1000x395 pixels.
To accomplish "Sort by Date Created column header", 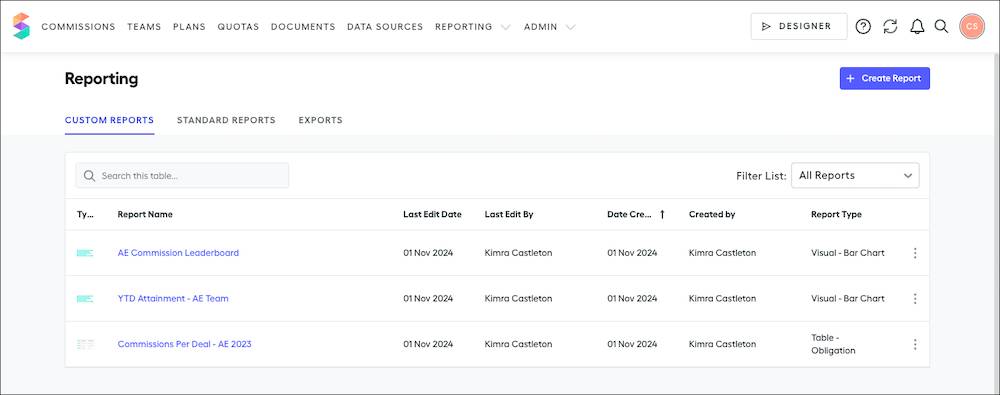I will pos(629,214).
